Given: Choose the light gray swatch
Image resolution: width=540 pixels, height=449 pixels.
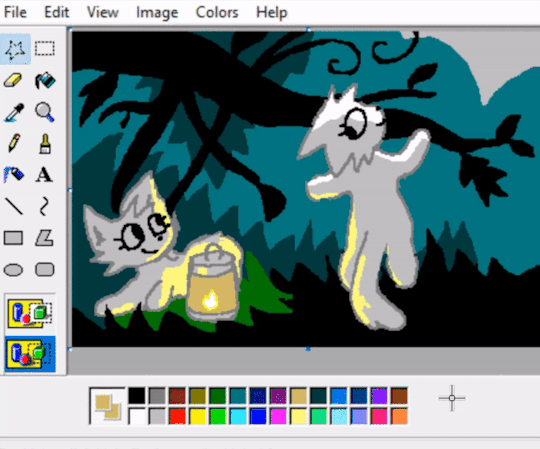Looking at the screenshot, I should [x=157, y=416].
